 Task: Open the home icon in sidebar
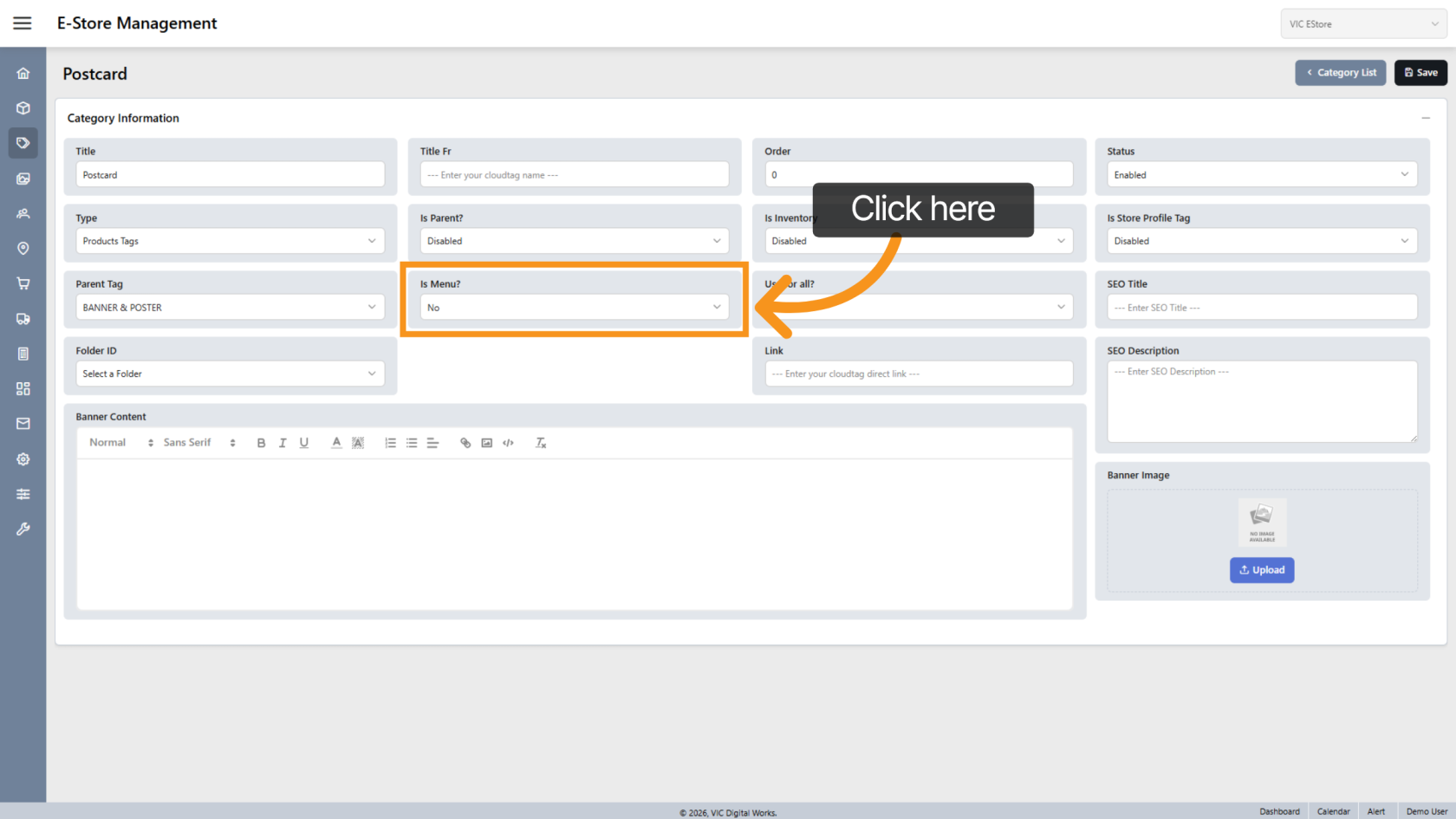pyautogui.click(x=23, y=74)
